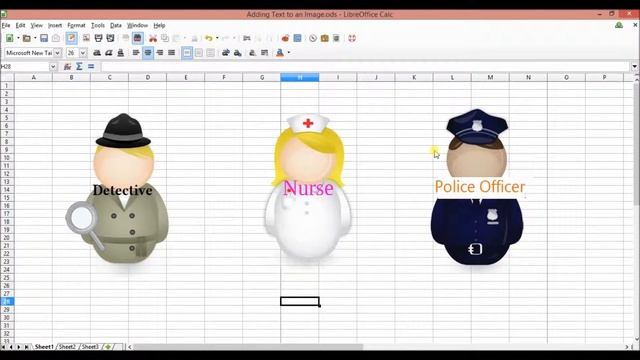Viewport: 640px width, 360px height.
Task: Click the Export as PDF icon
Action: click(86, 38)
